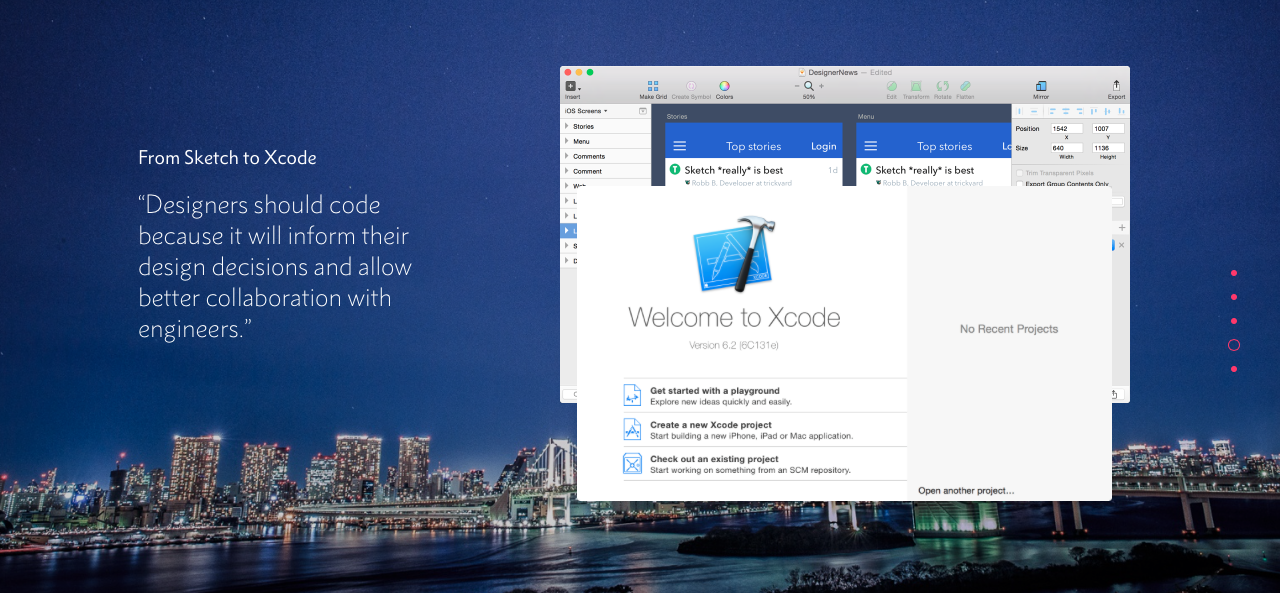
Task: Click the No Recent Projects text
Action: (x=1009, y=329)
